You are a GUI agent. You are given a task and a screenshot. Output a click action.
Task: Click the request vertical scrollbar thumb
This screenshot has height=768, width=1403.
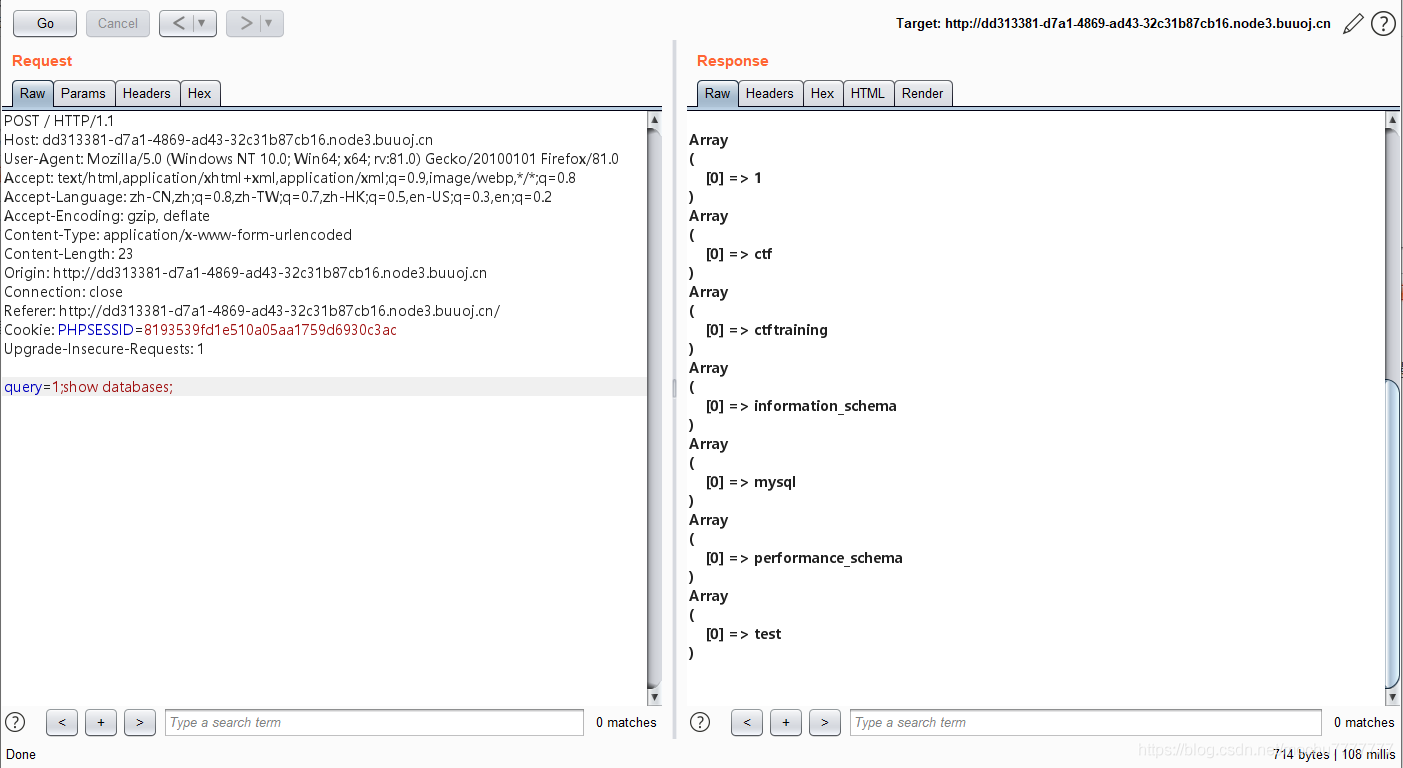pyautogui.click(x=655, y=408)
